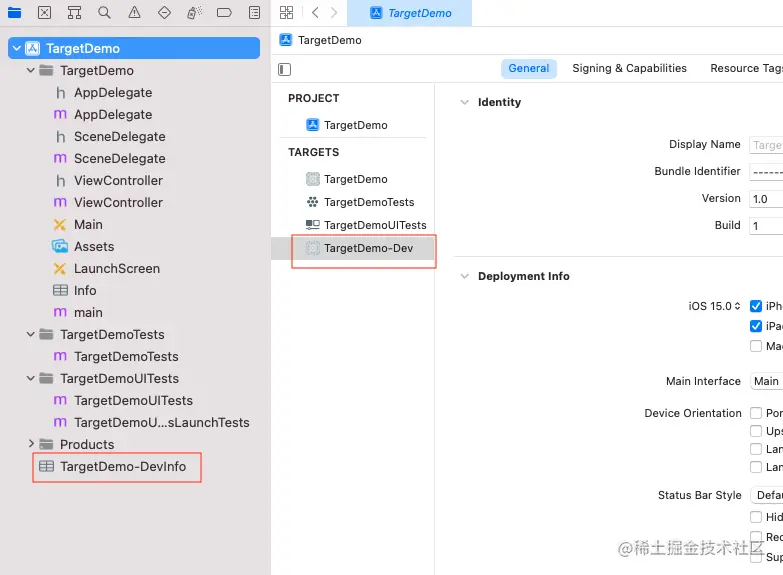Open iOS 15.0 deployment target dropdown
The width and height of the screenshot is (783, 575).
pos(714,306)
